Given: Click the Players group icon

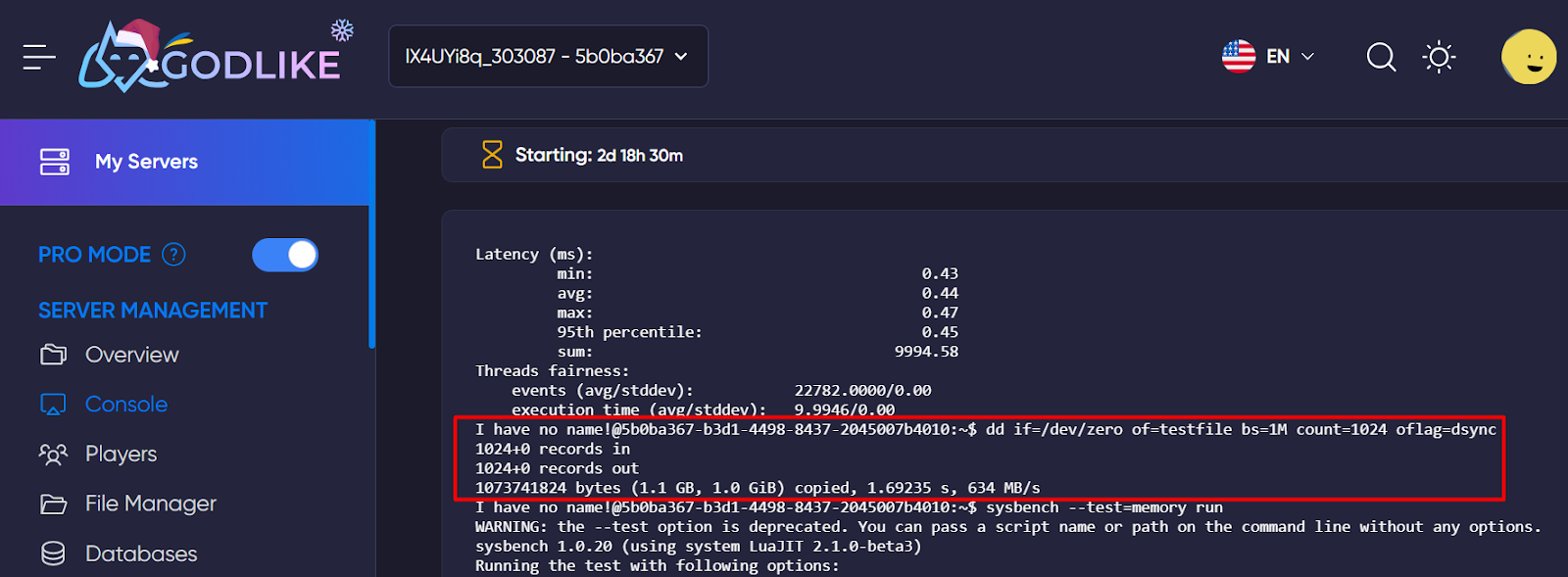Looking at the screenshot, I should point(53,455).
